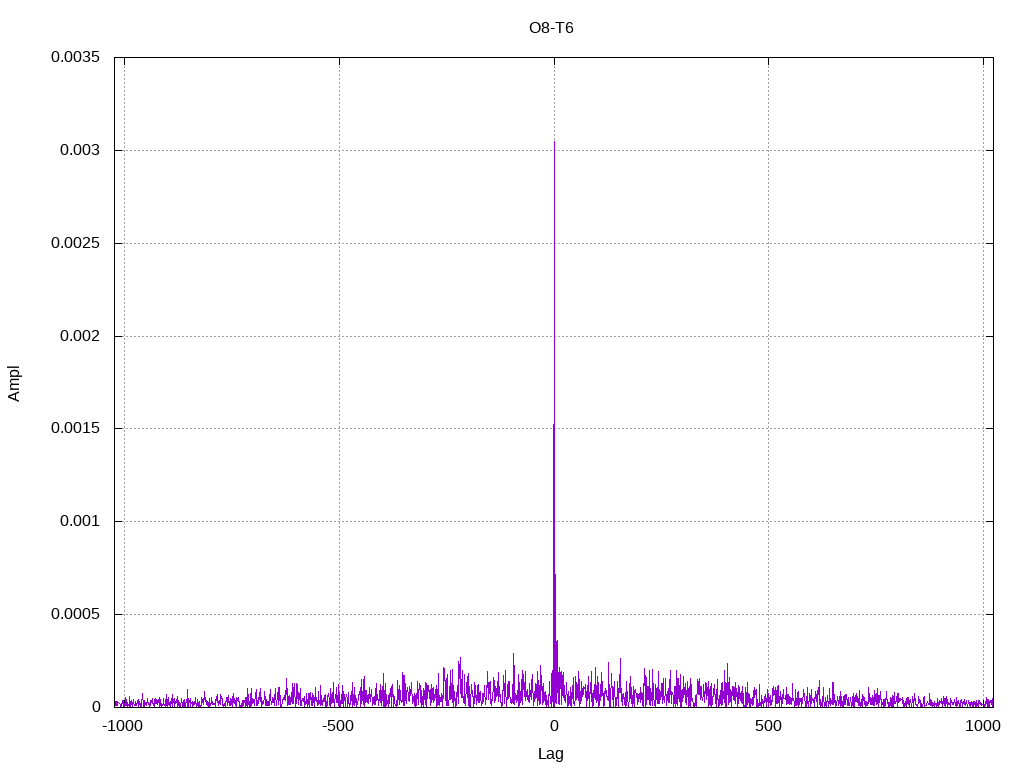The height and width of the screenshot is (768, 1024).
Task: Click the y-axis tick value 0.002
Action: (80, 336)
